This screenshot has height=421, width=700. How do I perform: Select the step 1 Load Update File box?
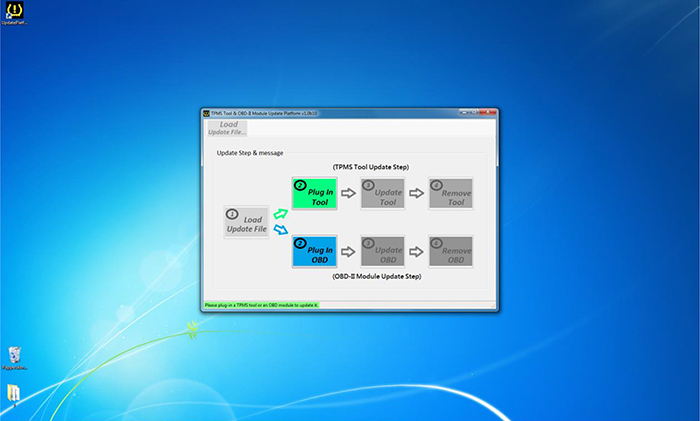pyautogui.click(x=245, y=223)
